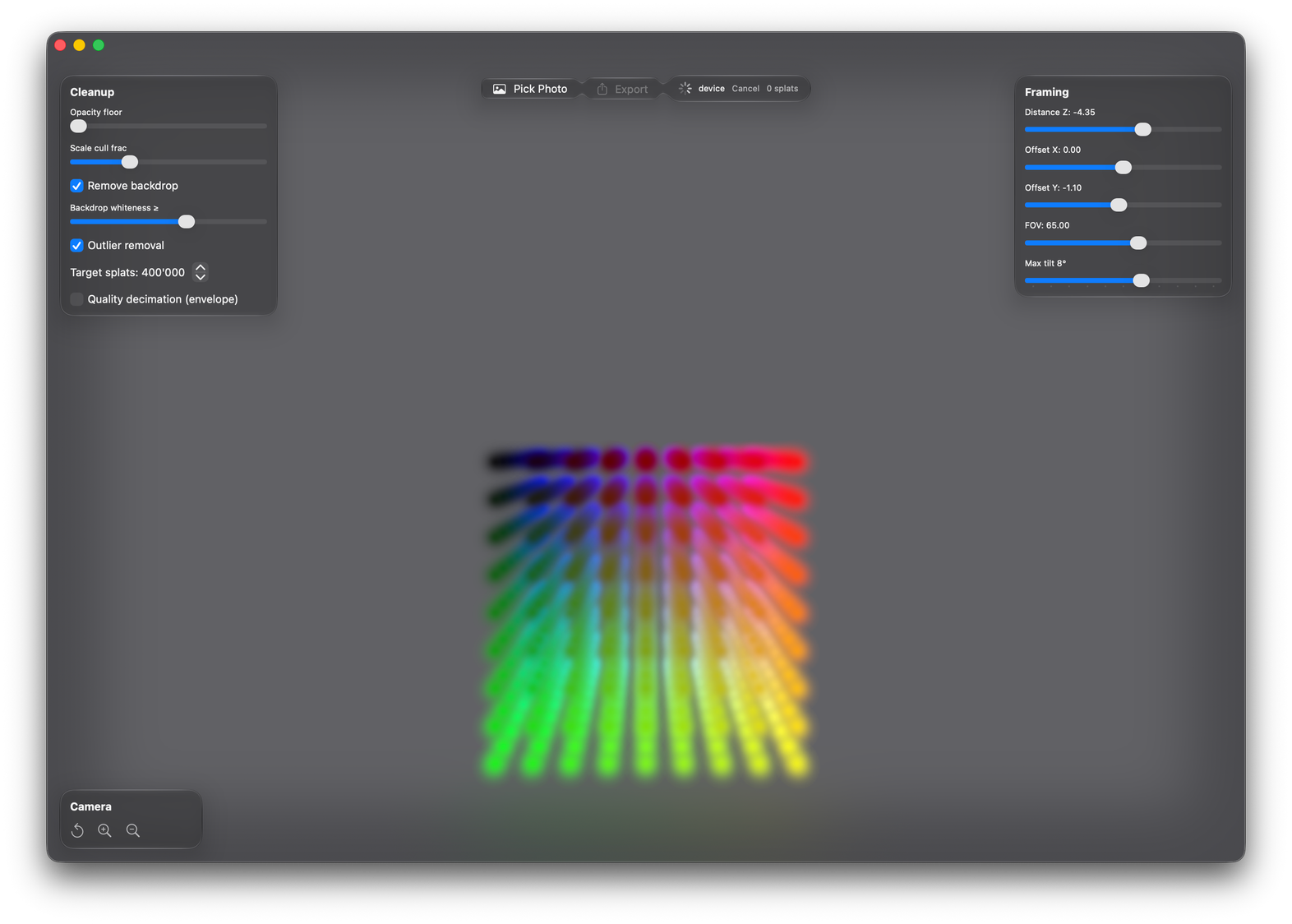
Task: Zoom out with the Camera magnifier minus
Action: click(x=133, y=830)
